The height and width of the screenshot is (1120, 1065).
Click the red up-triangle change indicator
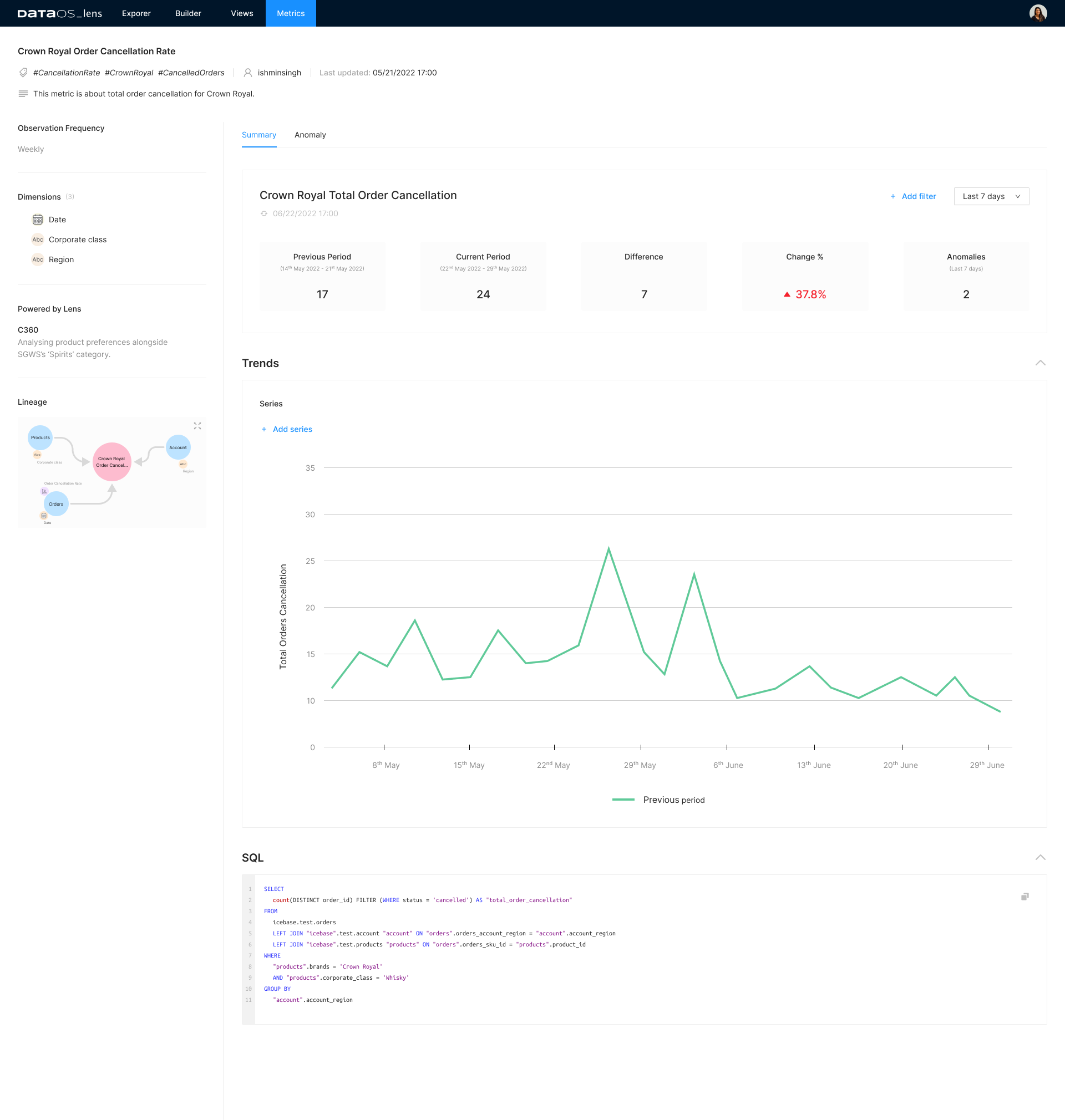(x=787, y=294)
